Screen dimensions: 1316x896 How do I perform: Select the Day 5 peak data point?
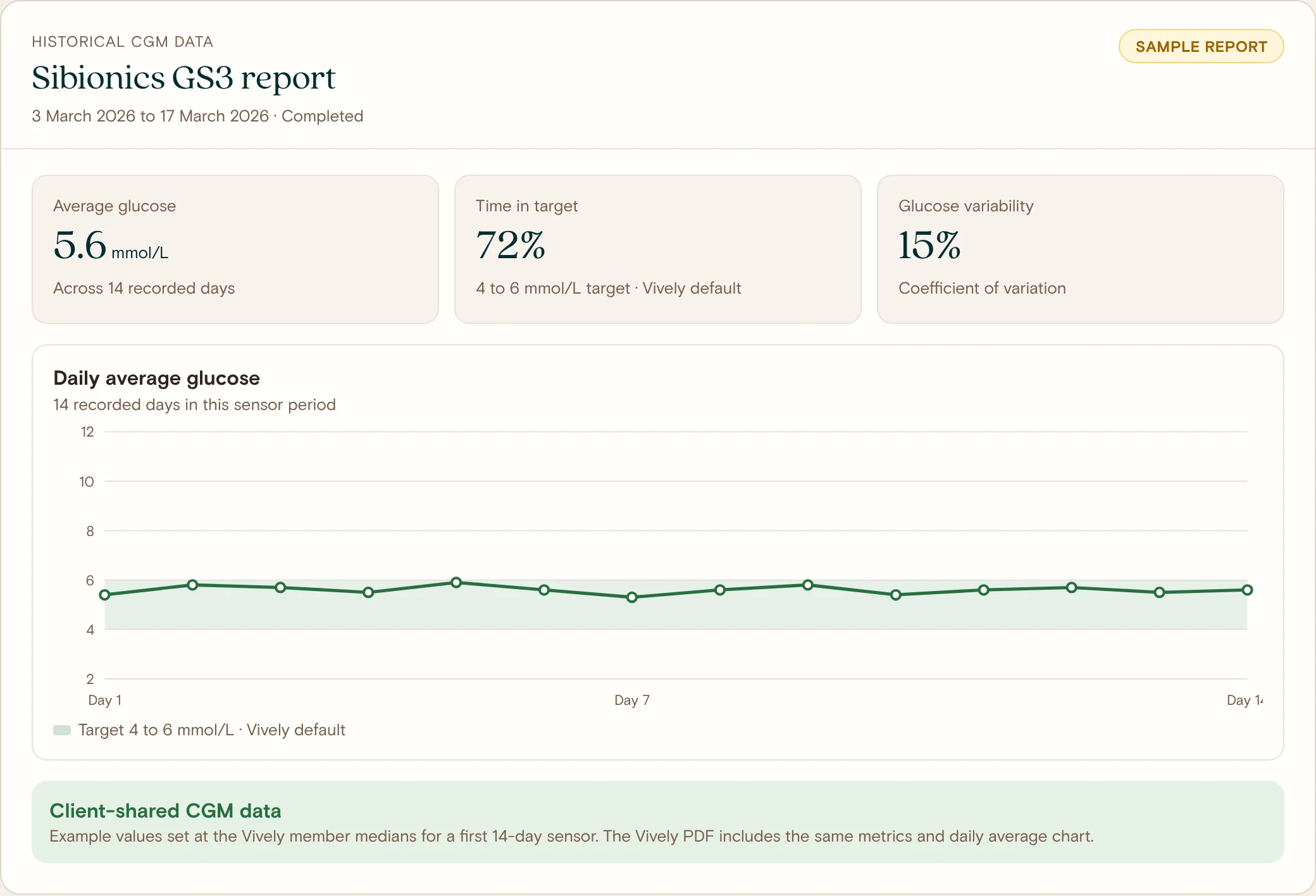(x=456, y=582)
